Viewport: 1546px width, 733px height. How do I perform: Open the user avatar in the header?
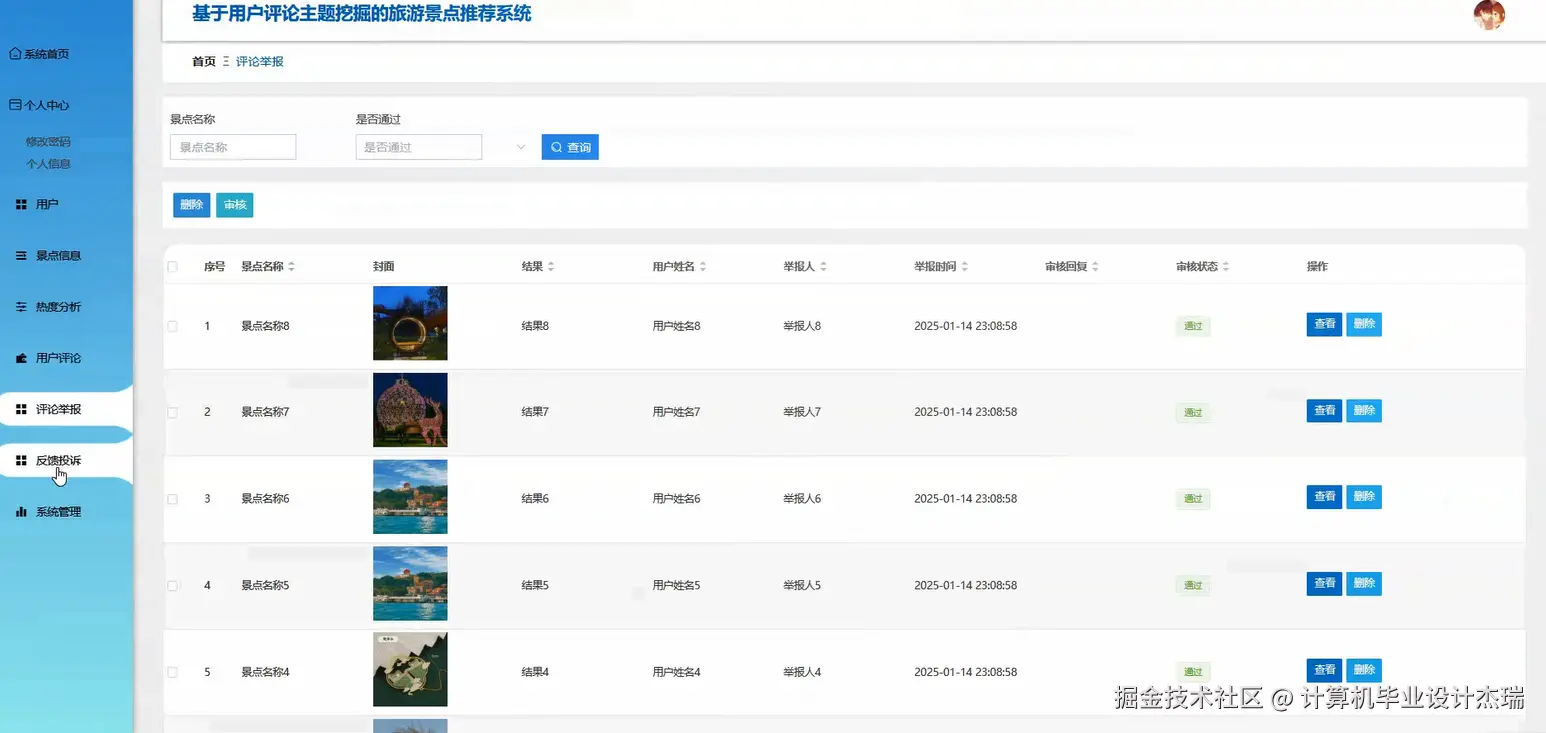pos(1489,15)
